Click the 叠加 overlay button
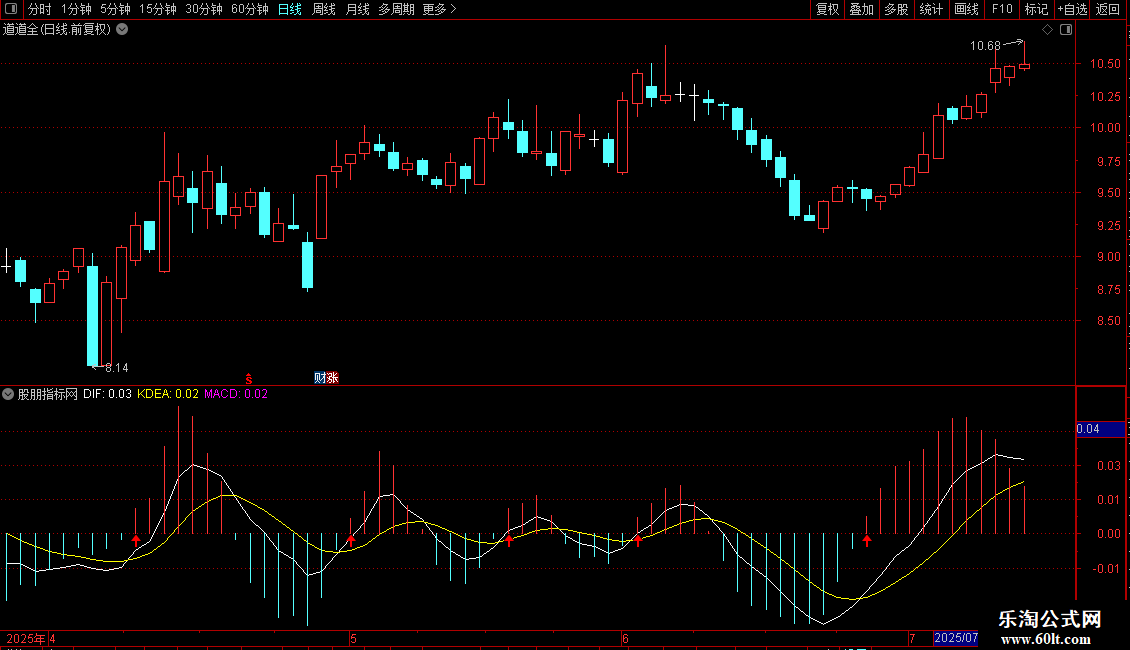The image size is (1130, 650). pos(862,9)
